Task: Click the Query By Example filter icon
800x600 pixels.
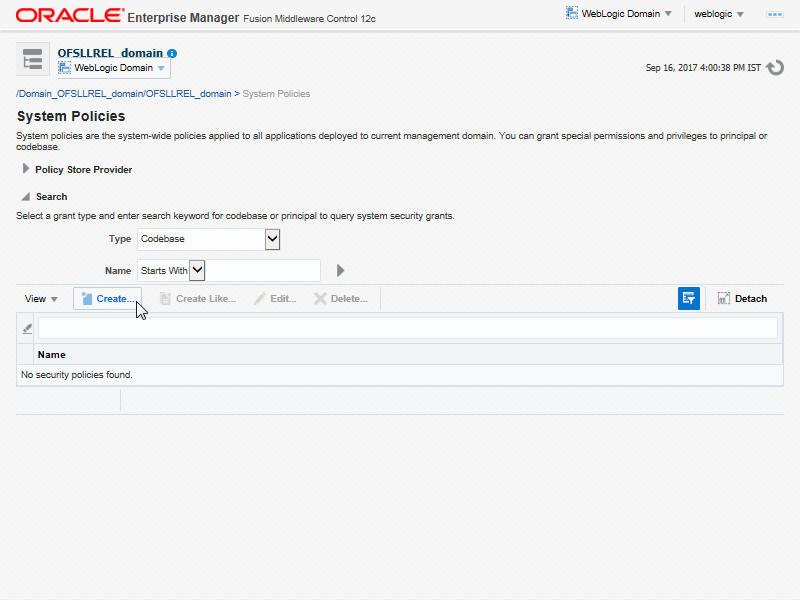Action: (688, 298)
